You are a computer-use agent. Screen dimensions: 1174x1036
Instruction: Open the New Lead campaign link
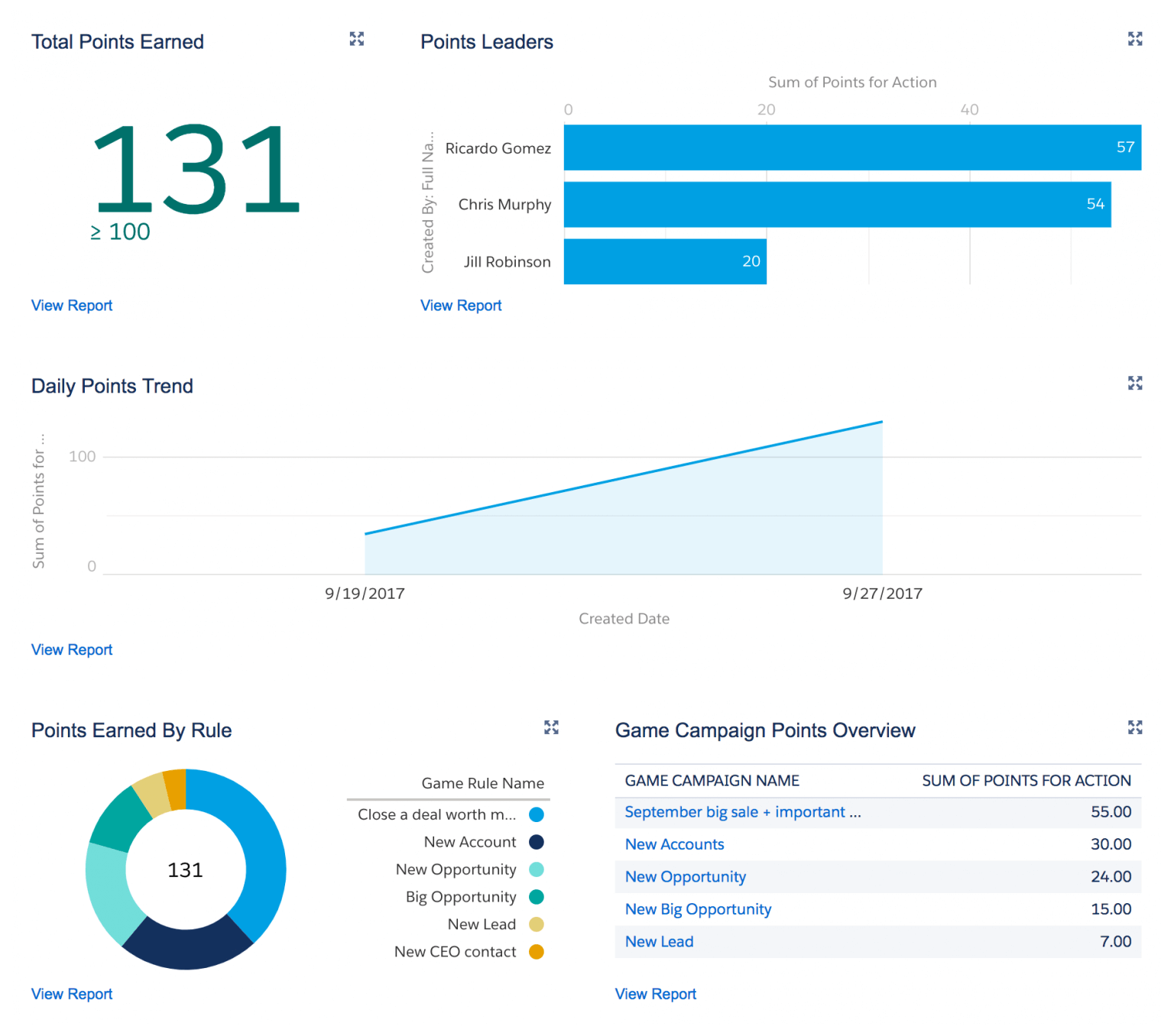658,941
